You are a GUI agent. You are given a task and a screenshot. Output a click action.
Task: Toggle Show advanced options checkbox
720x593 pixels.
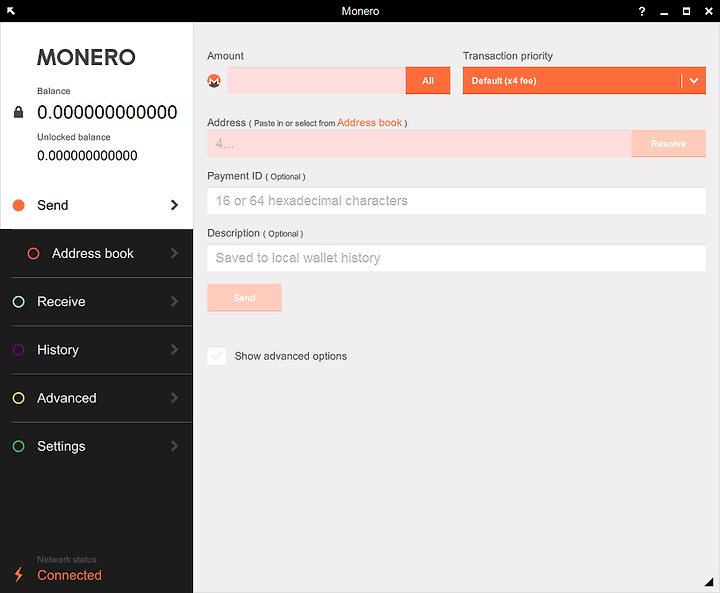216,356
